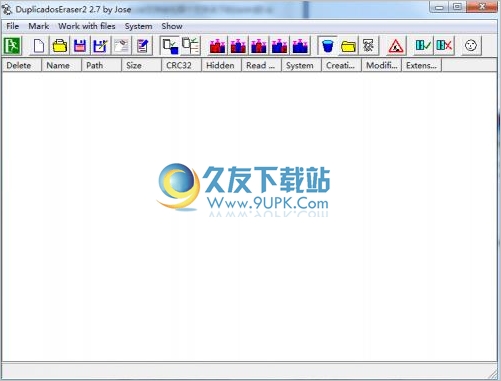Sort by the Hidden column header
The image size is (501, 381).
tap(222, 65)
